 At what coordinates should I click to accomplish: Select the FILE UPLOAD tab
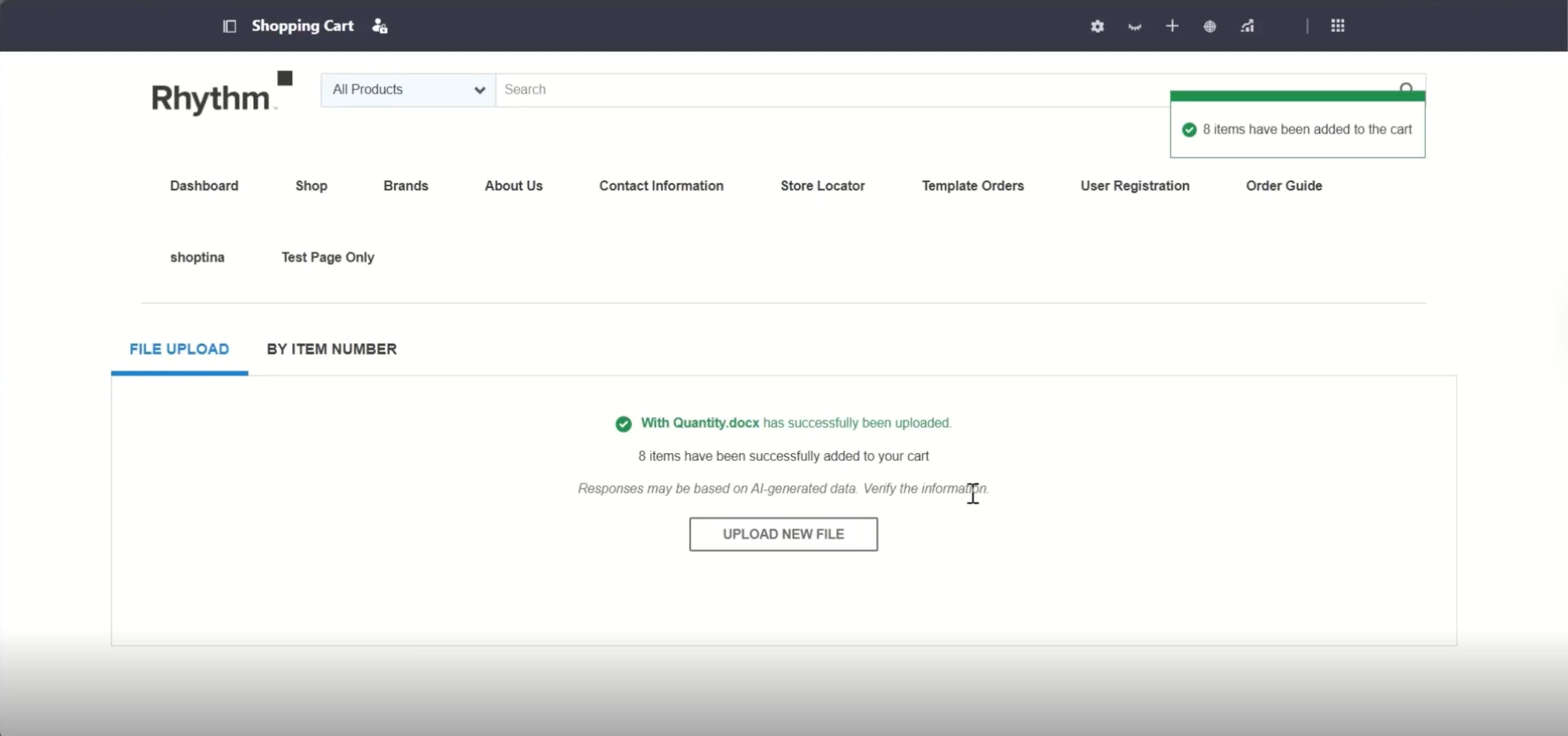[178, 349]
